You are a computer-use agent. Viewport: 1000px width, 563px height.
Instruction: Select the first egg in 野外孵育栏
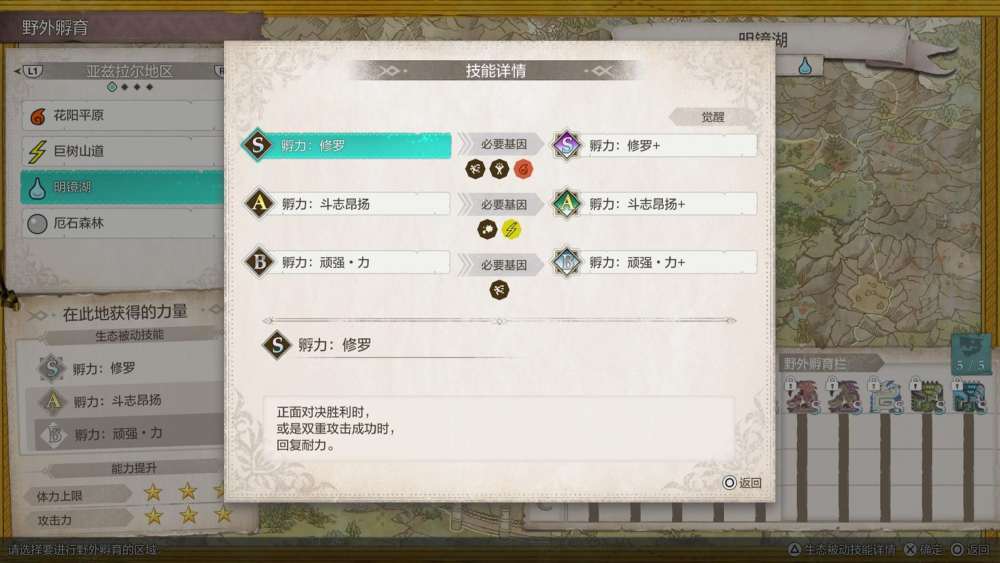(x=802, y=397)
